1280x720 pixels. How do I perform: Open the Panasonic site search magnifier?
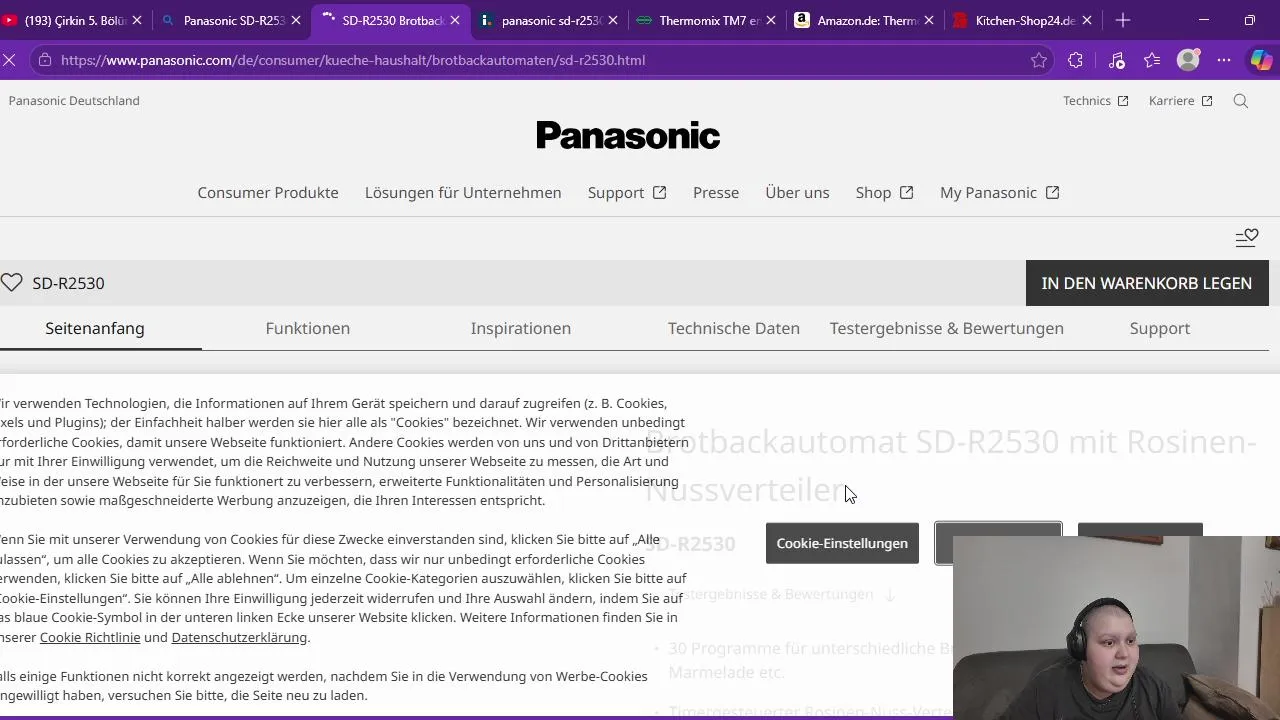[x=1241, y=101]
